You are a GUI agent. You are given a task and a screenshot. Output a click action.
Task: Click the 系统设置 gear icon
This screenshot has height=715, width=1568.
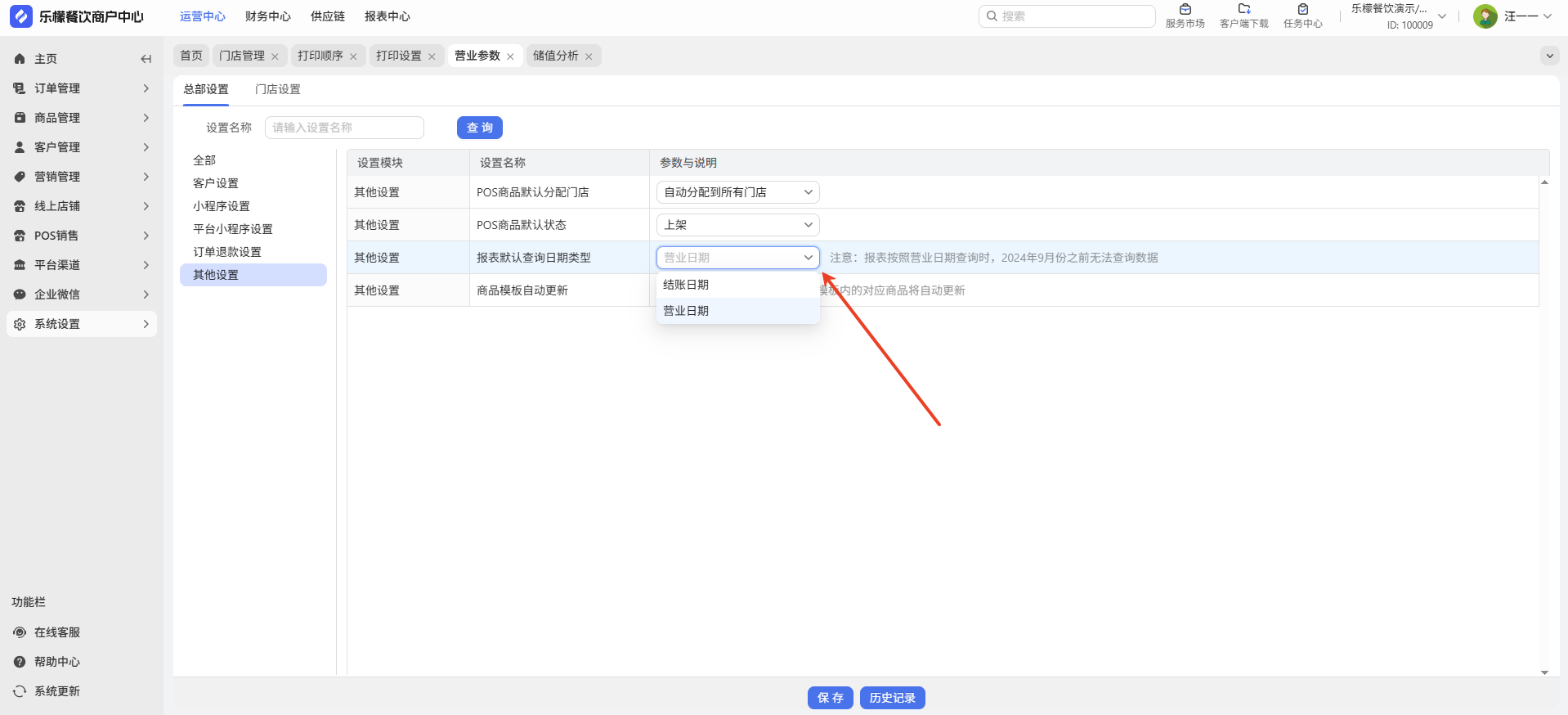click(x=20, y=324)
